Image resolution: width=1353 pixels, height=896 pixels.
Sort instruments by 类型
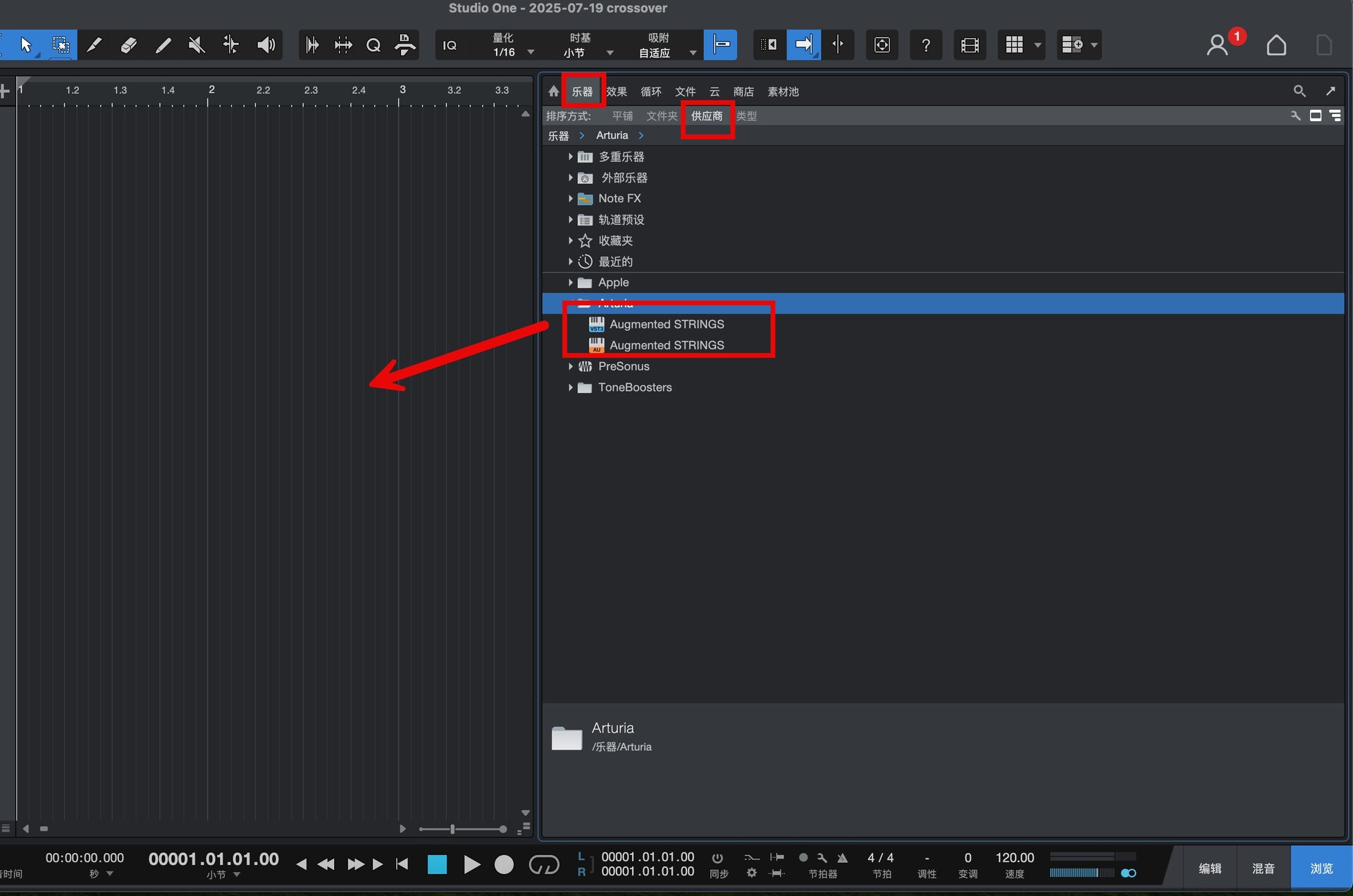point(746,116)
